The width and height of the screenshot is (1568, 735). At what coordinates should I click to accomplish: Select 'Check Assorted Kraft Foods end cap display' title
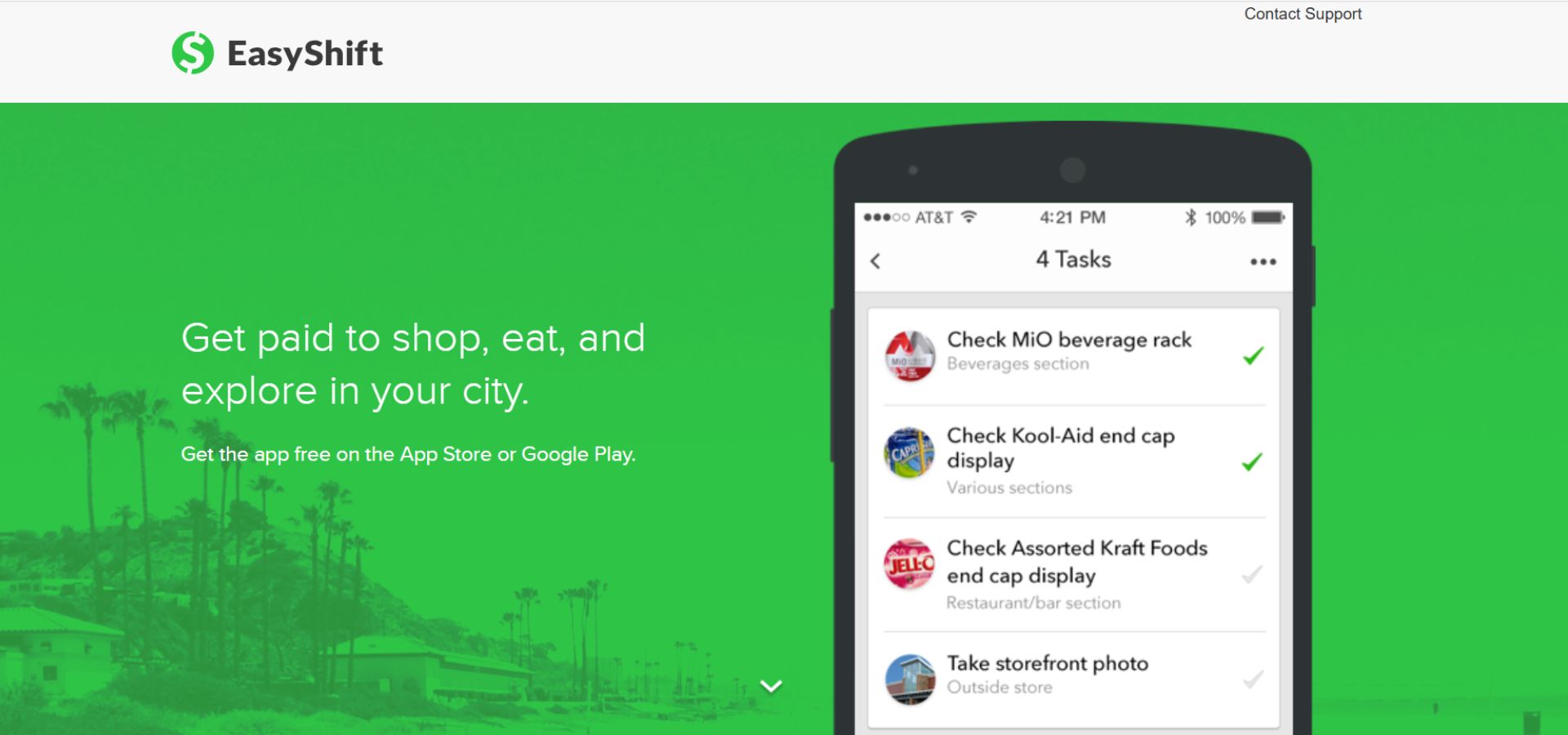point(1077,562)
